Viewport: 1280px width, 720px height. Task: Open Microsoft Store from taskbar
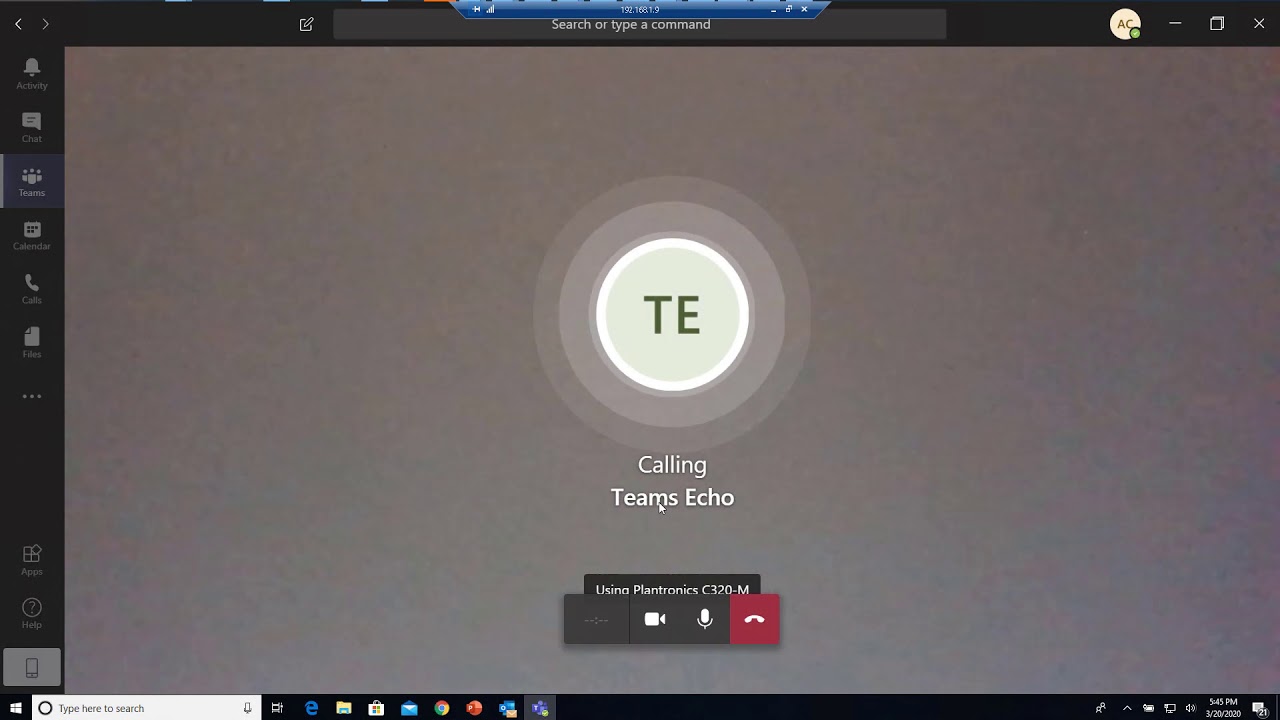tap(376, 708)
